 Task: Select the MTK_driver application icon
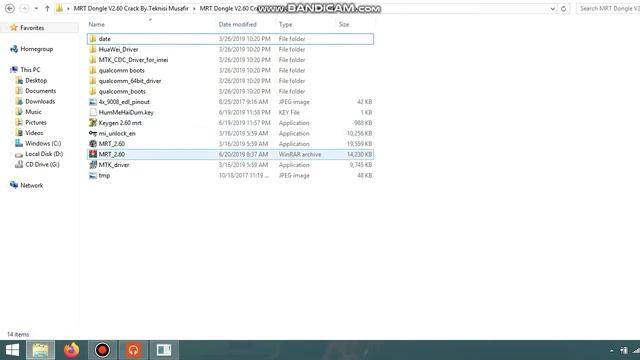point(93,165)
